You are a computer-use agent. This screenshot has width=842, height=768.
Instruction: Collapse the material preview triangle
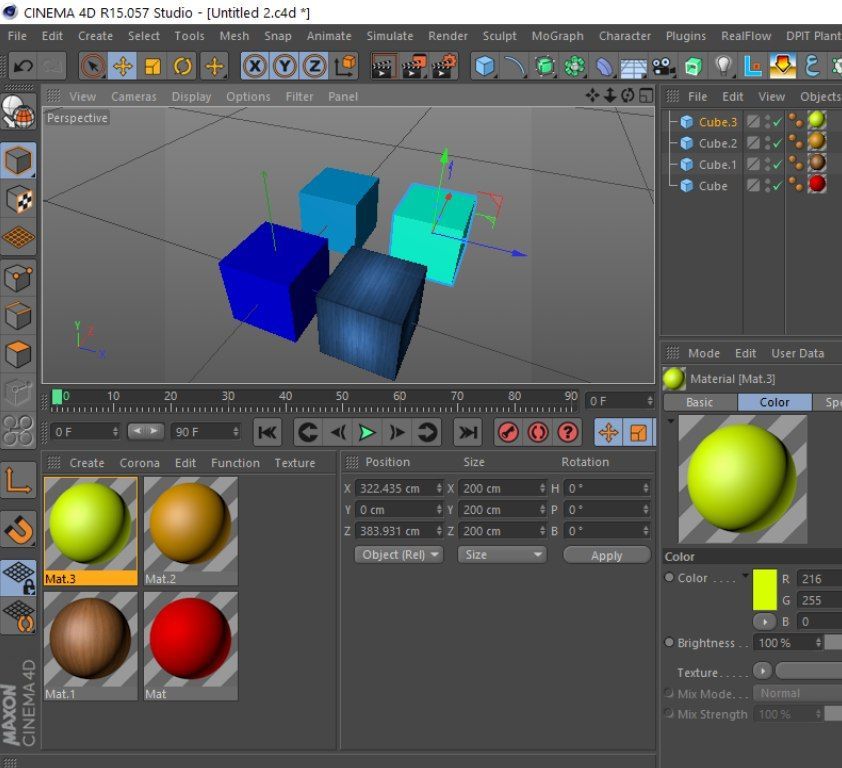[x=670, y=421]
